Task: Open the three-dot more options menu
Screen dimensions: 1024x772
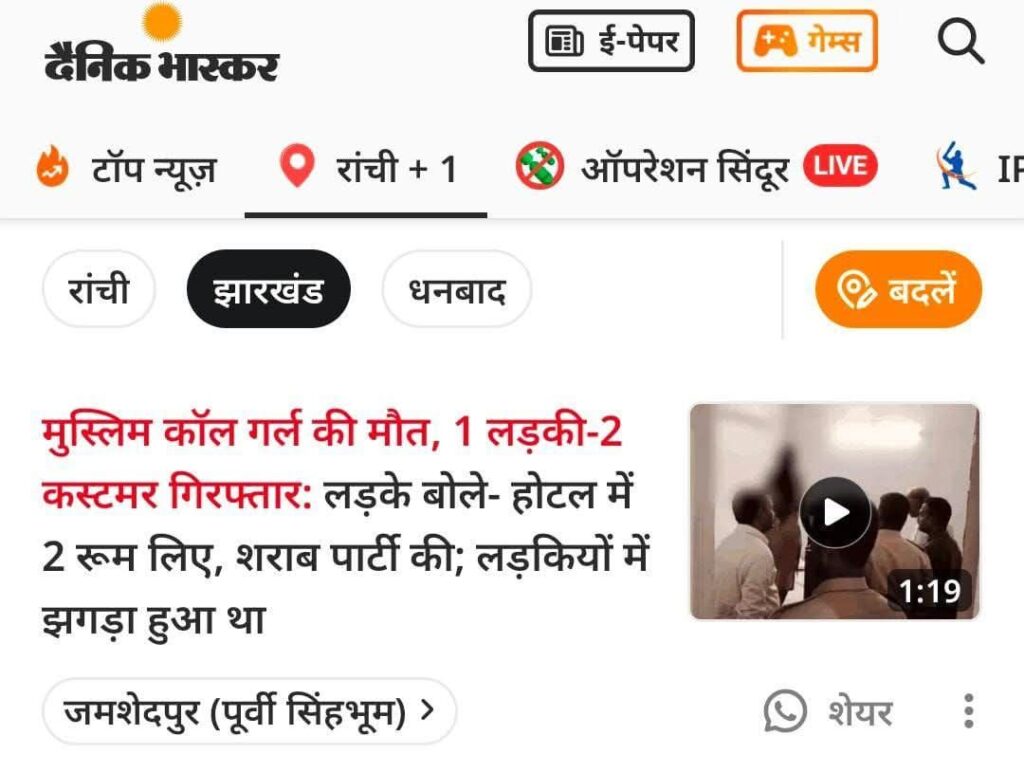Action: [969, 711]
